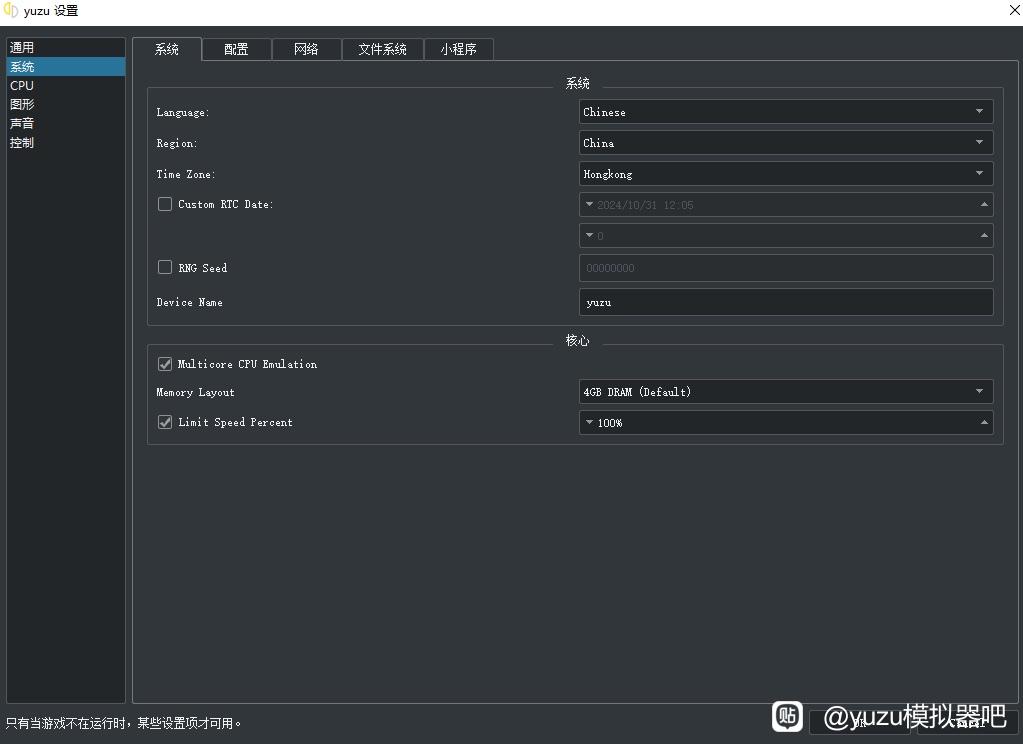Decrease the Custom RTC date value
Image resolution: width=1023 pixels, height=744 pixels.
[589, 204]
